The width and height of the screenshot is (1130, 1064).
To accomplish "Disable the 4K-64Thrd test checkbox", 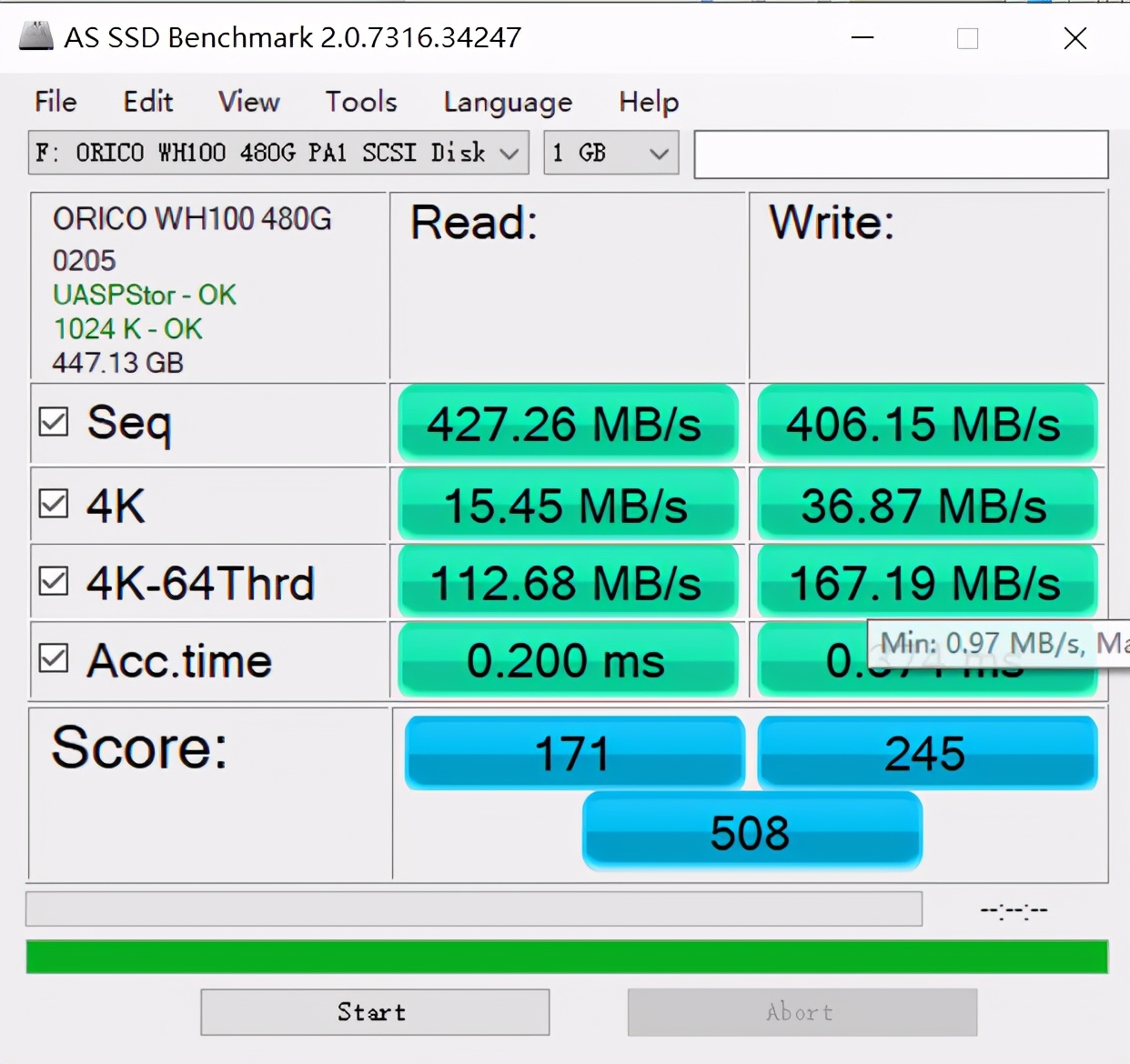I will (54, 581).
